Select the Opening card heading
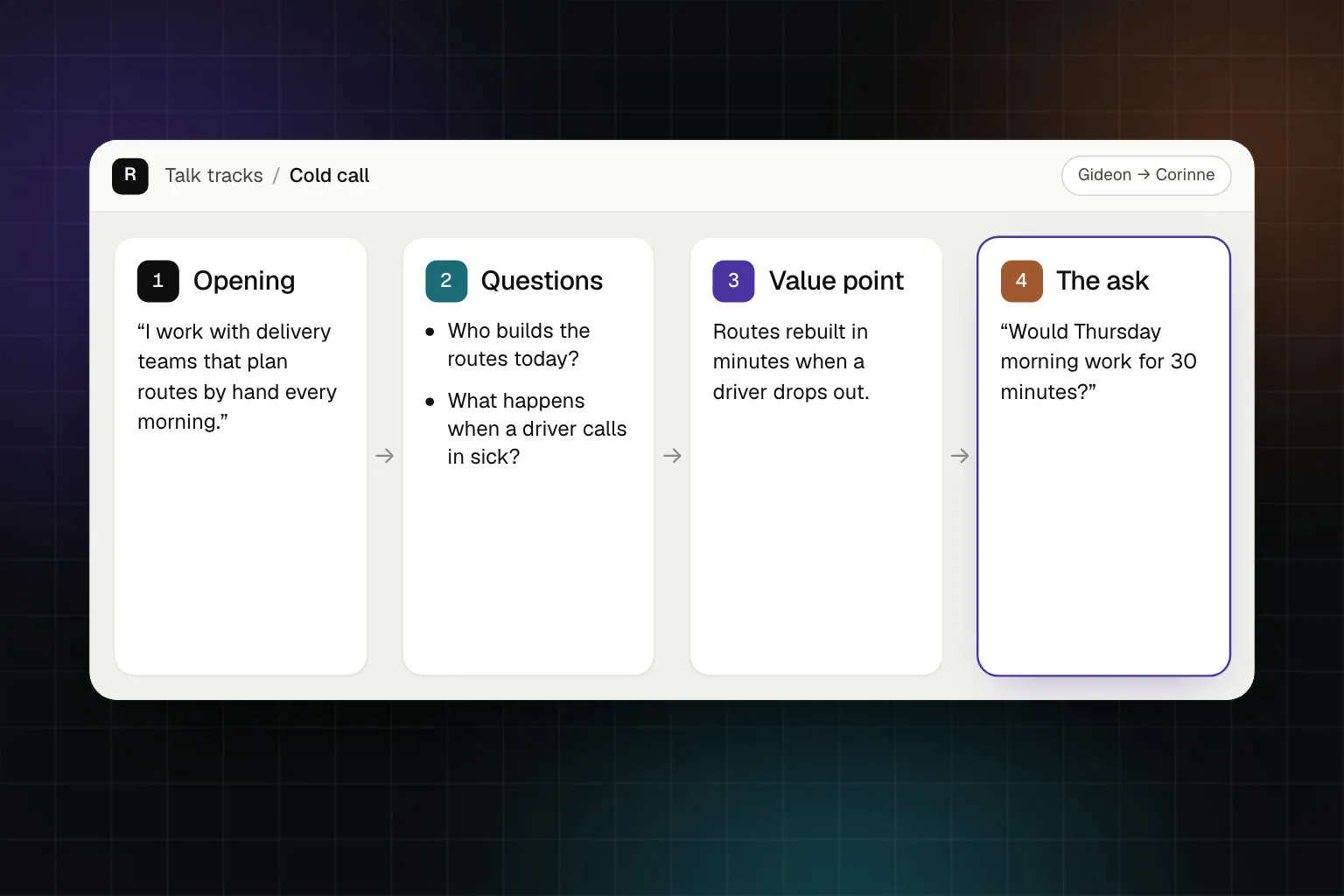 [244, 281]
